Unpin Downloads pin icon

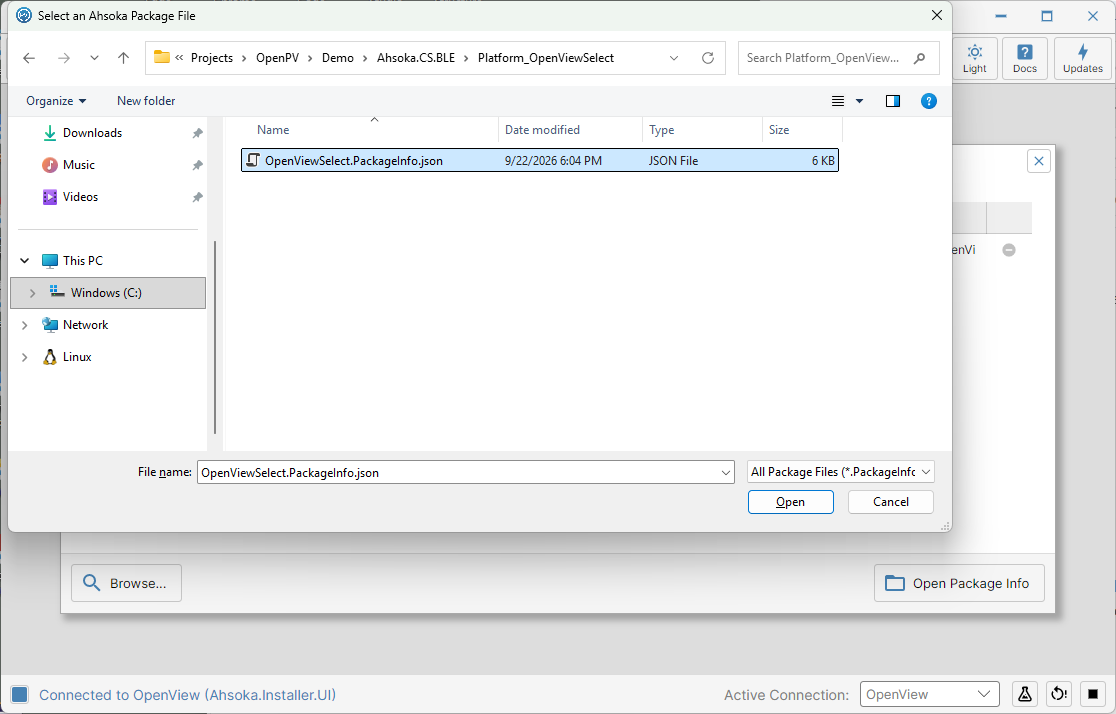click(x=198, y=133)
